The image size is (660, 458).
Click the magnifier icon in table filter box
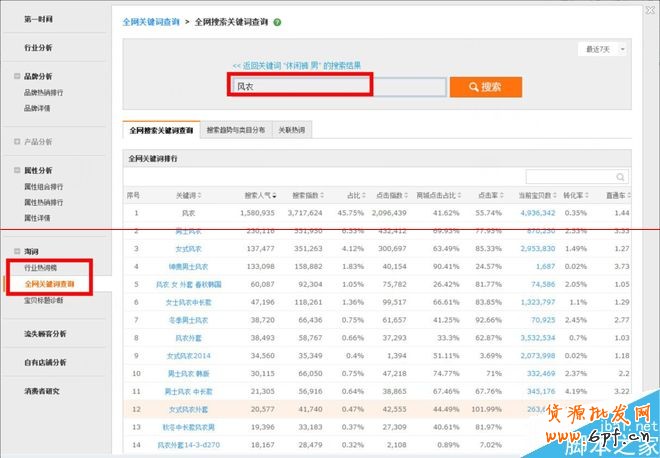pos(621,176)
